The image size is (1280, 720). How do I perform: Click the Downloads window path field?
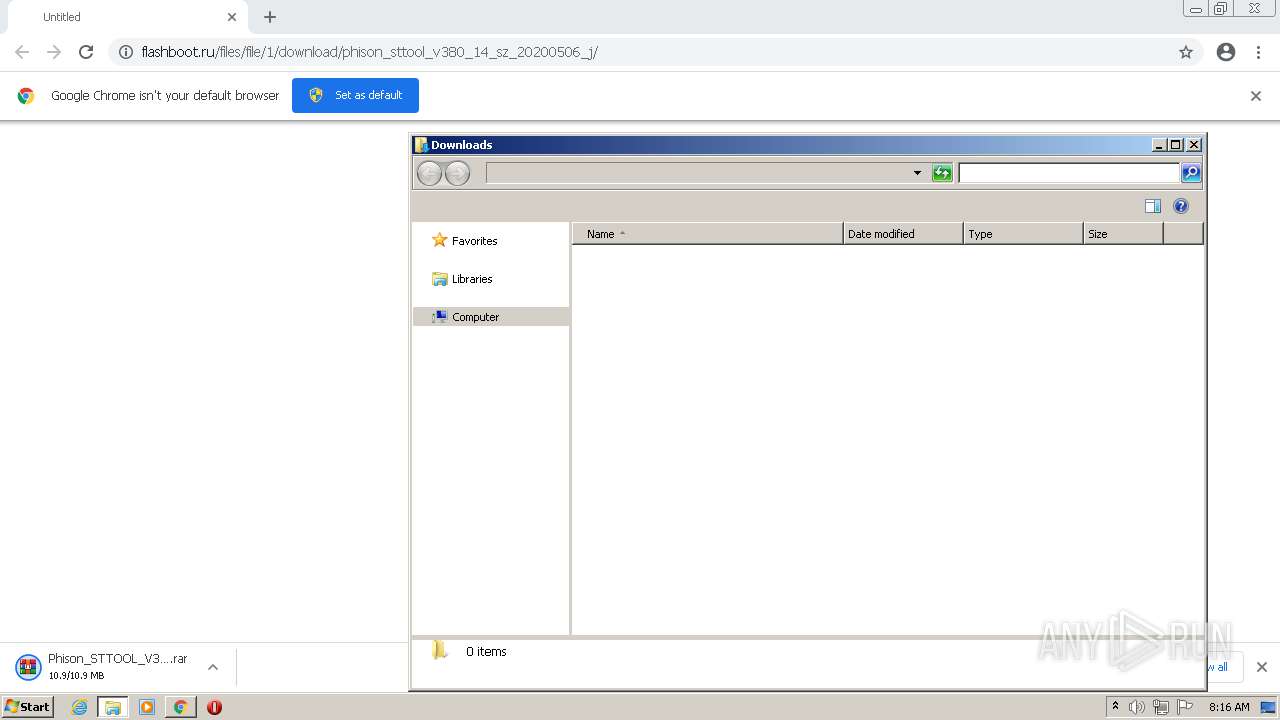click(697, 173)
